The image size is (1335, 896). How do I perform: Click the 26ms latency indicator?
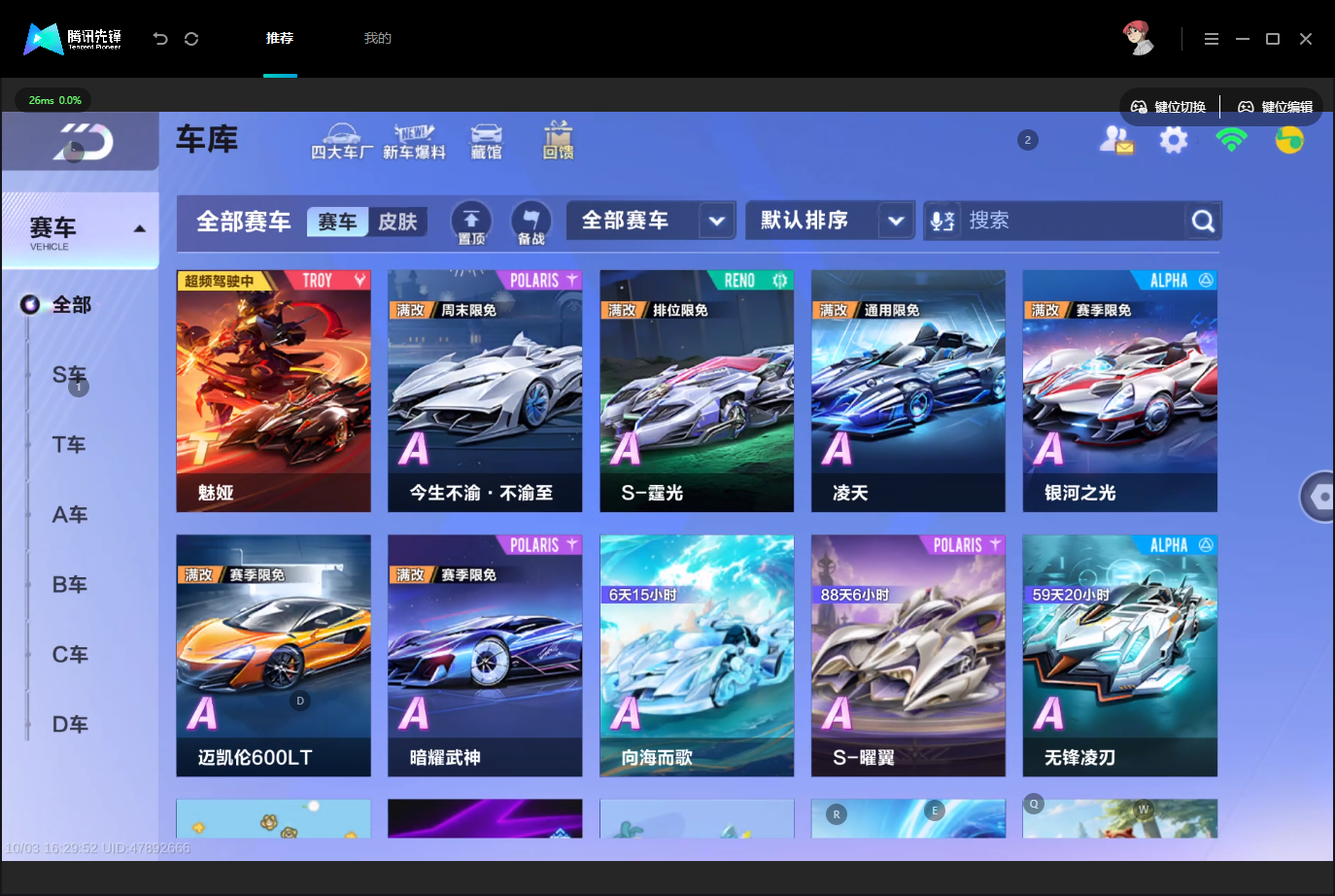pyautogui.click(x=54, y=100)
